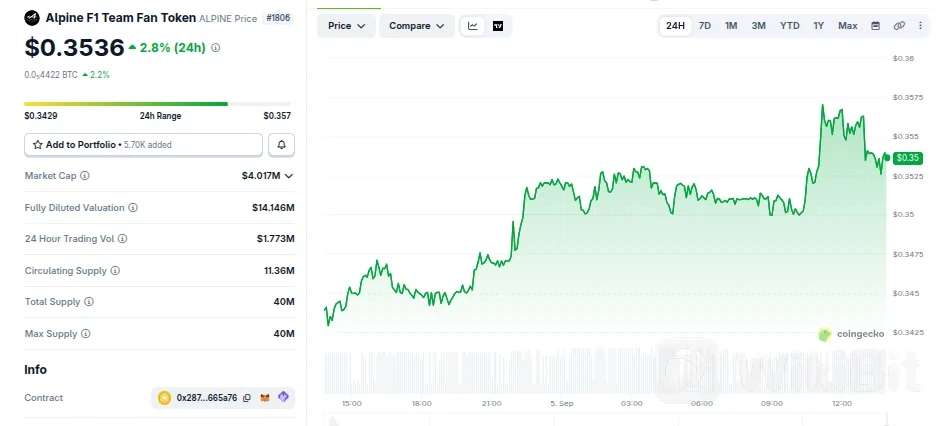Copy the contract address with copy icon
Viewport: 940px width, 426px height.
coord(247,398)
